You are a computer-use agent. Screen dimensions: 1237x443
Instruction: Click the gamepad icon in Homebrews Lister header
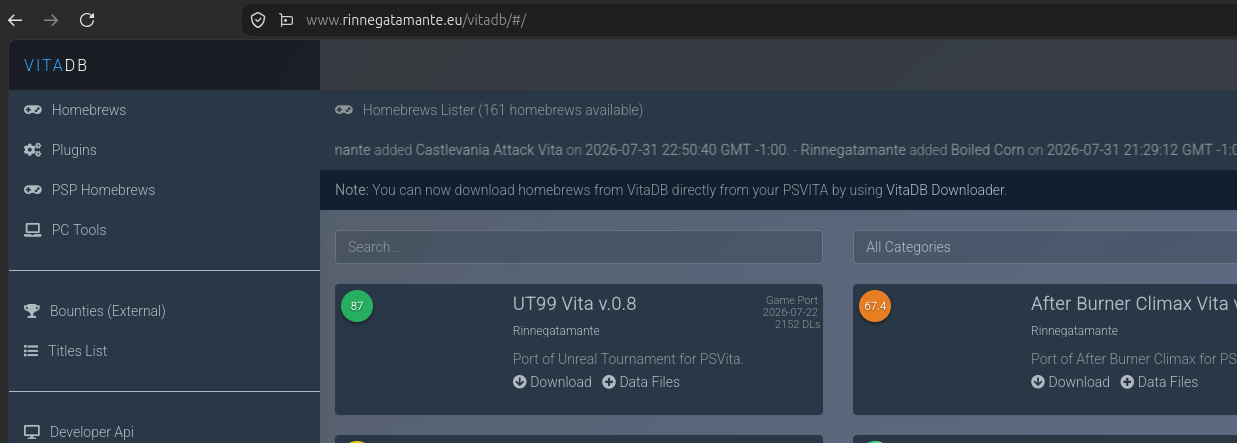pos(344,110)
